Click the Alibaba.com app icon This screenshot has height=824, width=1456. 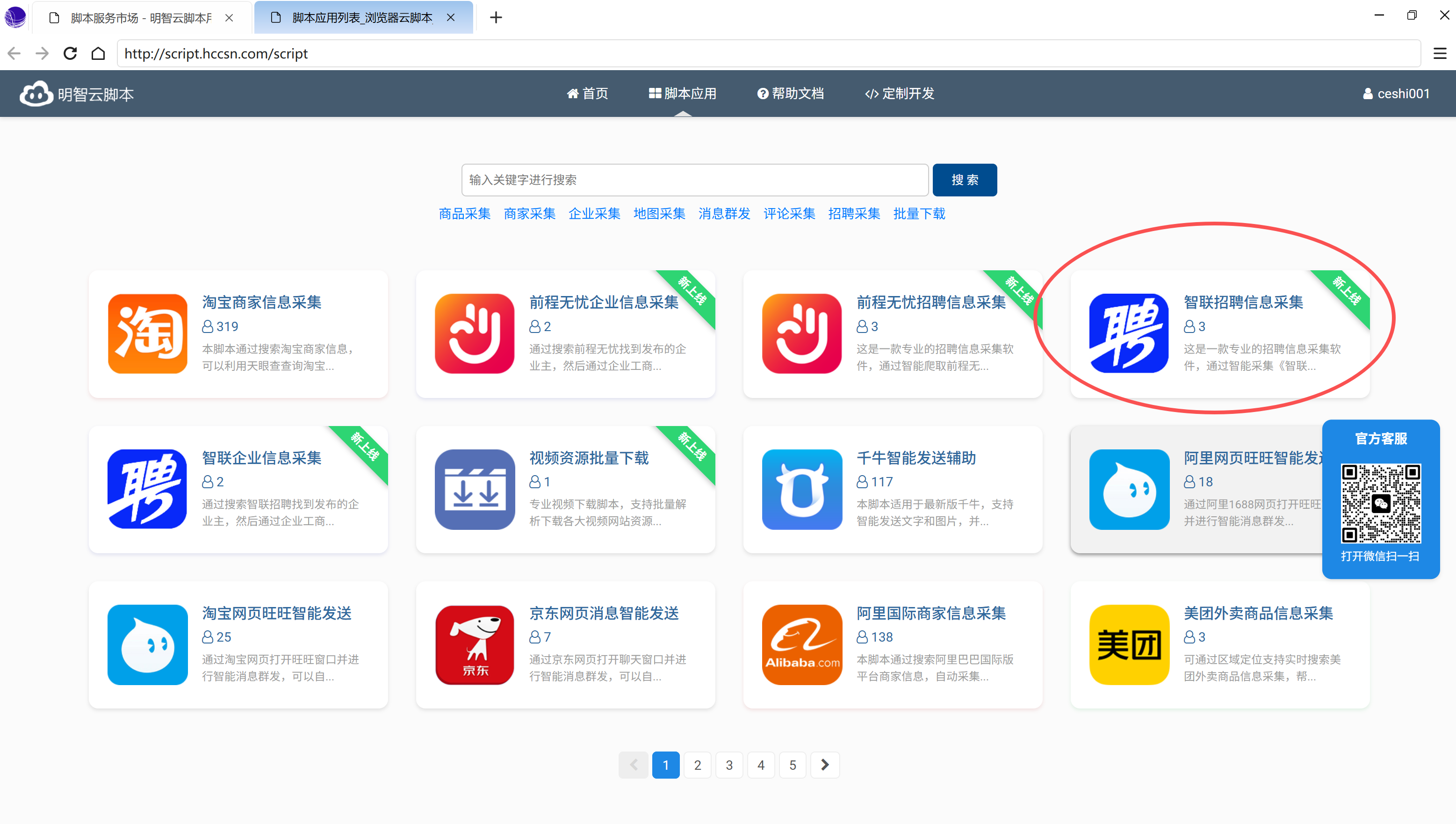pyautogui.click(x=801, y=644)
